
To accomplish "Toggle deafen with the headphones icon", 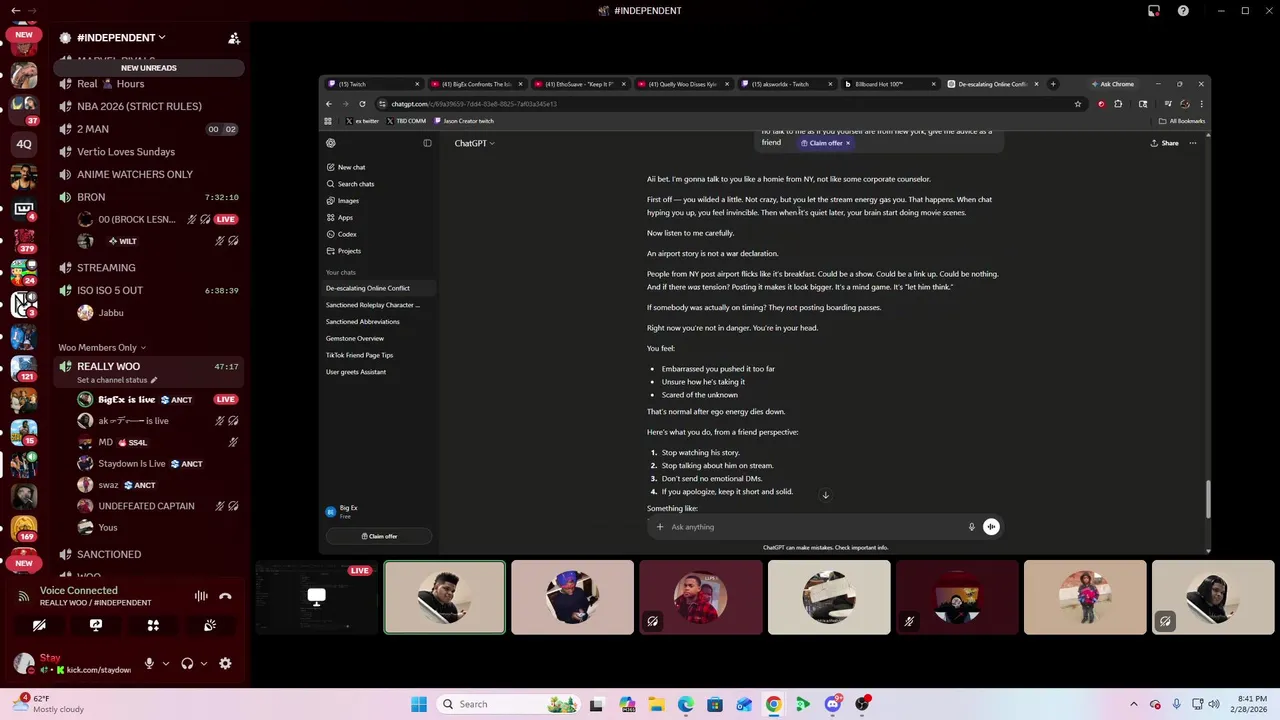I will coord(187,663).
